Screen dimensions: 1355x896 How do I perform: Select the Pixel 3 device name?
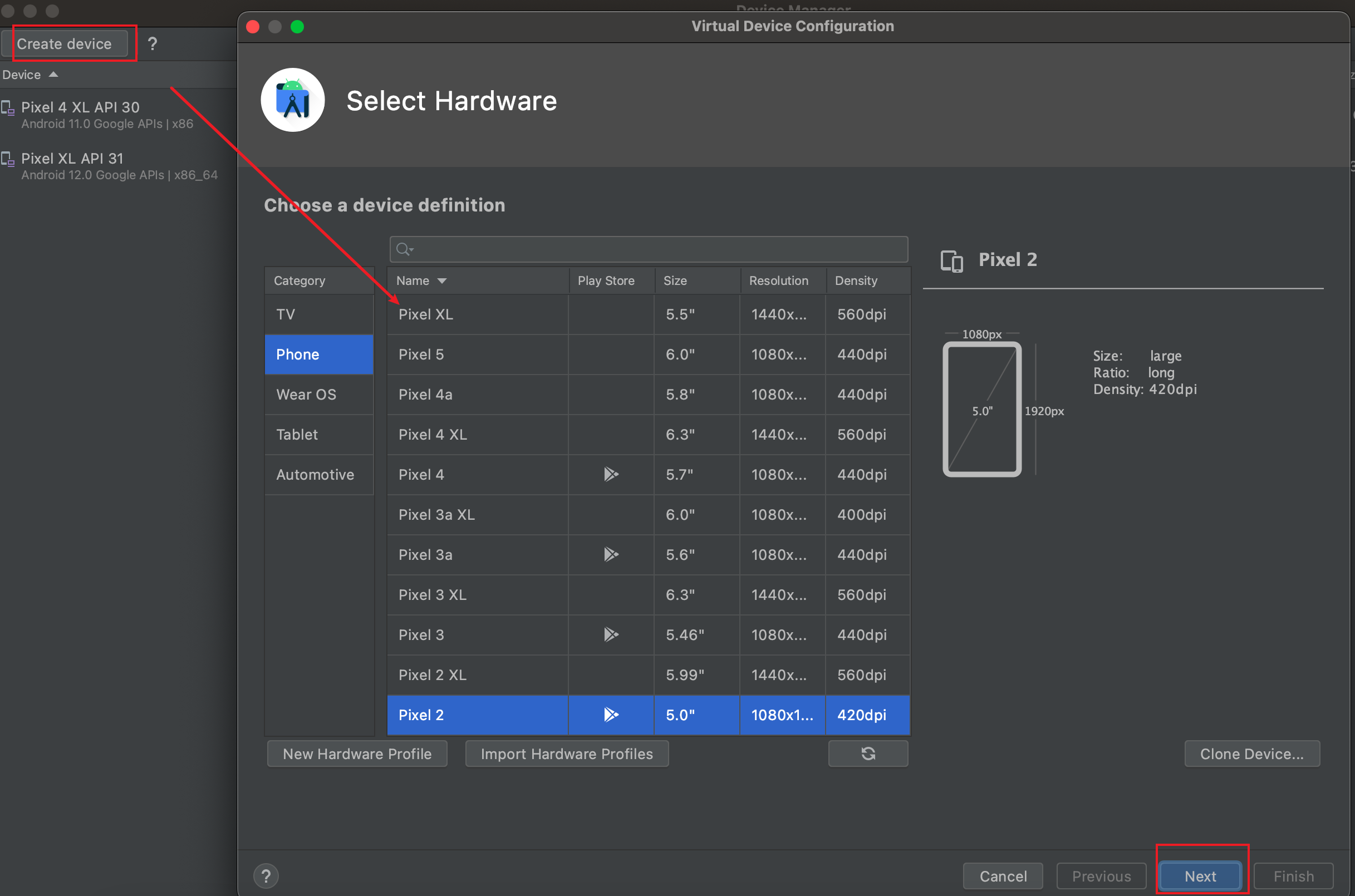tap(421, 634)
